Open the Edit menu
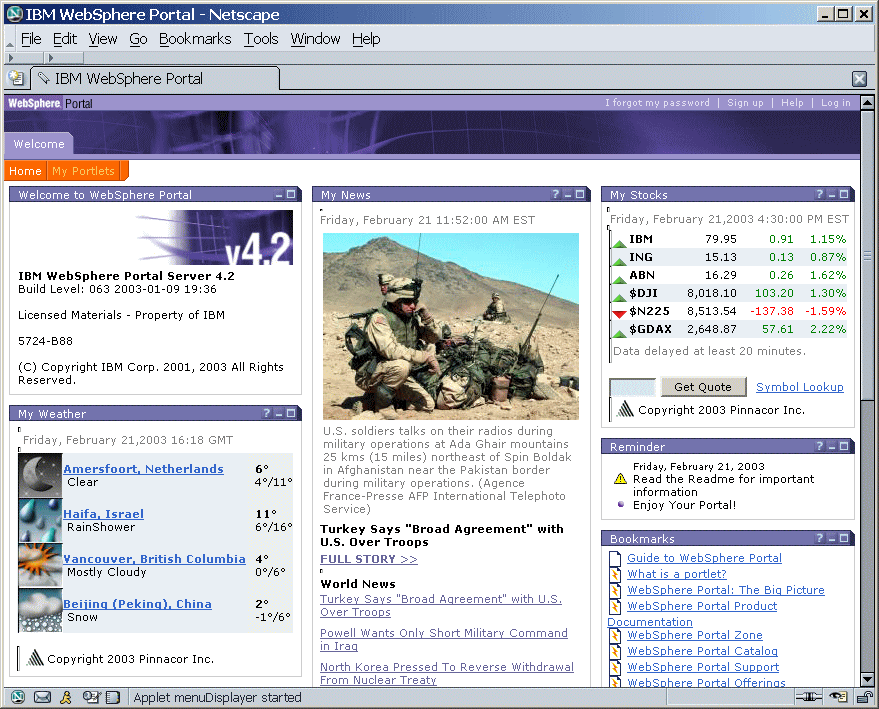 pyautogui.click(x=64, y=39)
